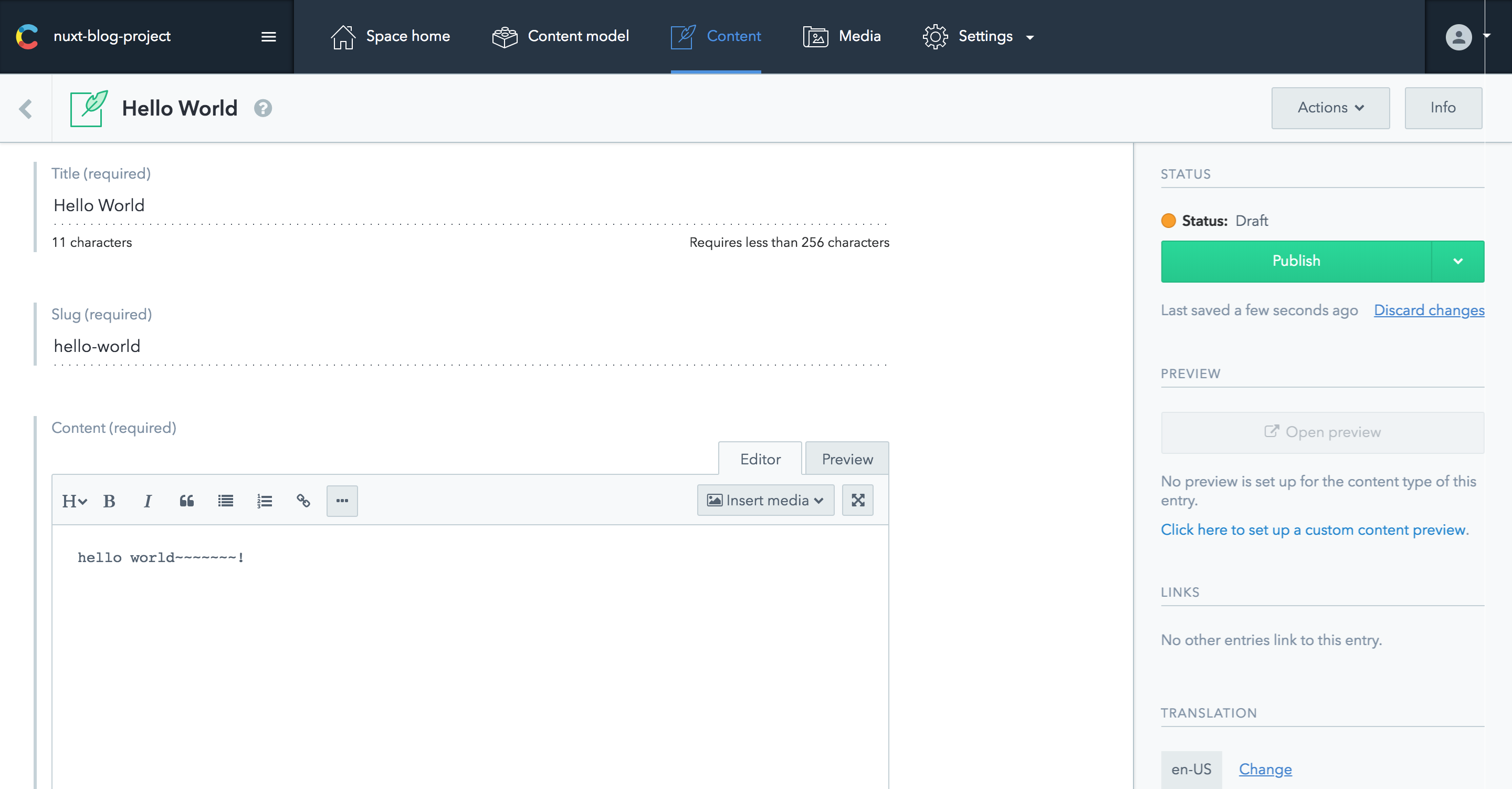Click 'Last saved a few seconds ago' text
The image size is (1512, 789).
[x=1259, y=310]
